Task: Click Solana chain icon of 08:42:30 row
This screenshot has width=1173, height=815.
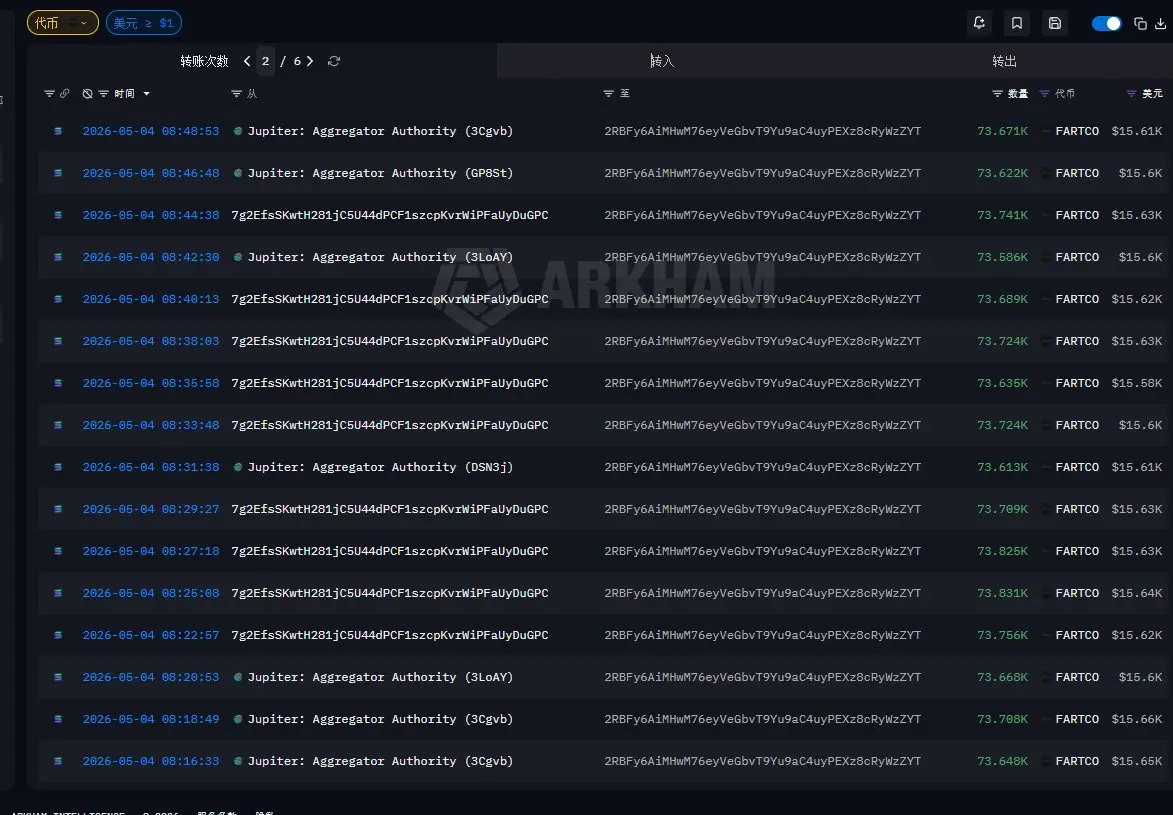Action: [x=58, y=257]
